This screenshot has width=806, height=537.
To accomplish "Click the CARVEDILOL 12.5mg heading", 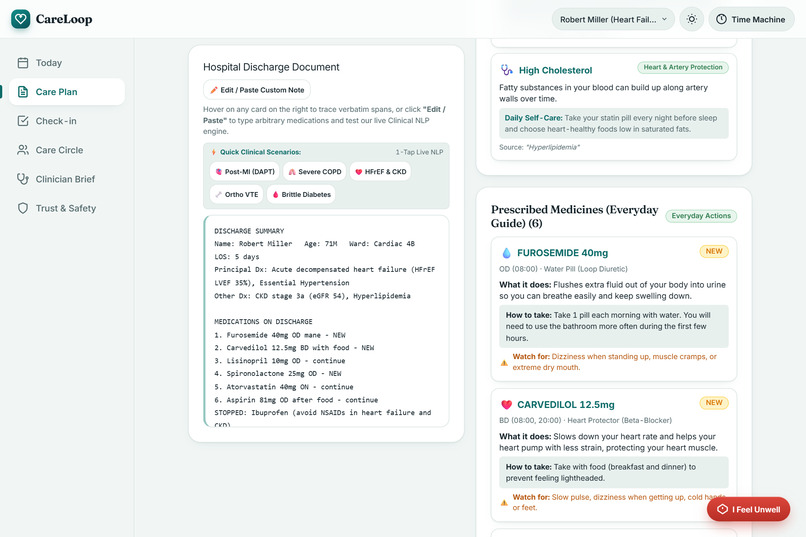I will coord(565,404).
